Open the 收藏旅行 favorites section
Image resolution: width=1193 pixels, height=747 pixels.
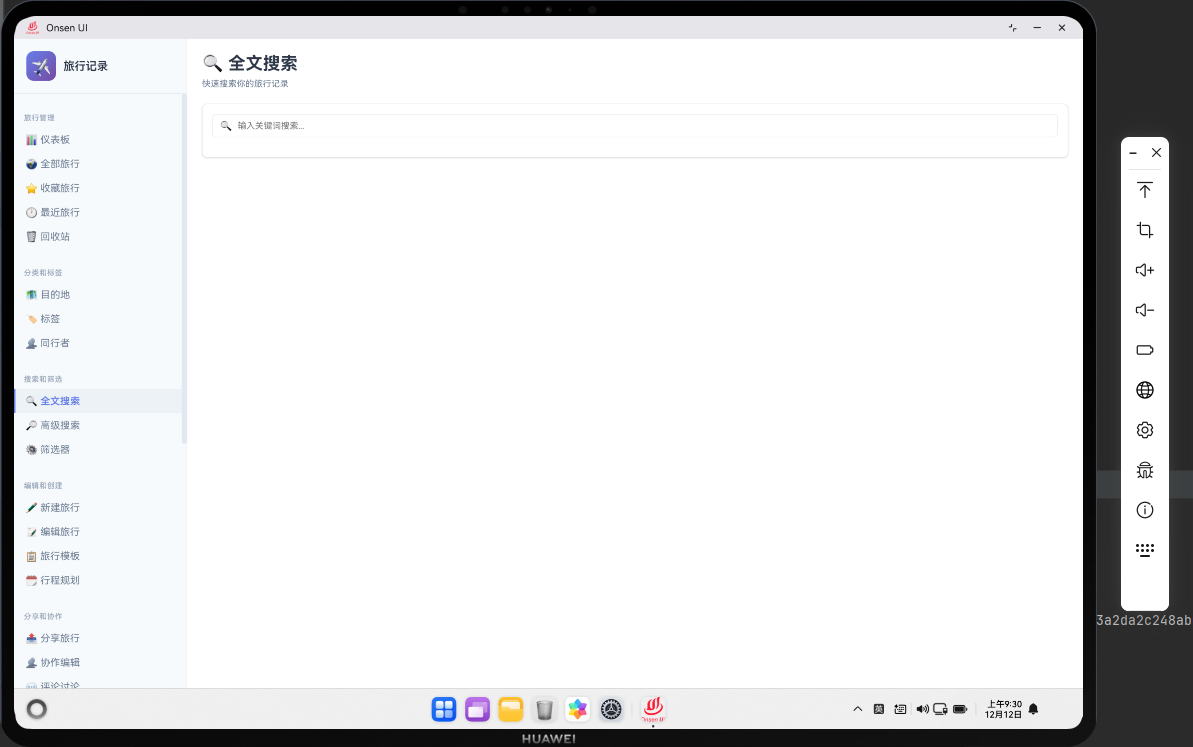tap(61, 187)
